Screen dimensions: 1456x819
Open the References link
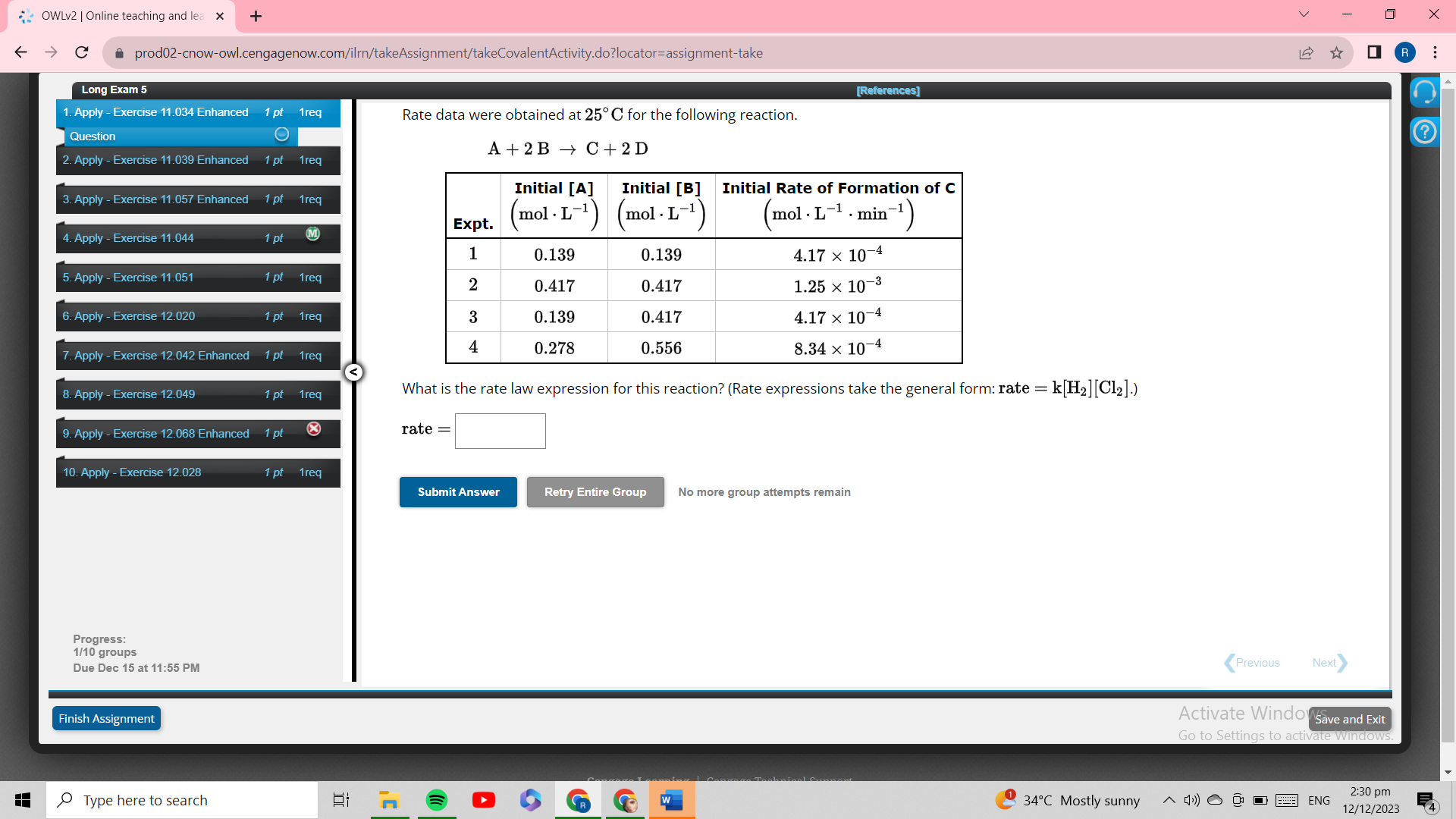point(888,89)
